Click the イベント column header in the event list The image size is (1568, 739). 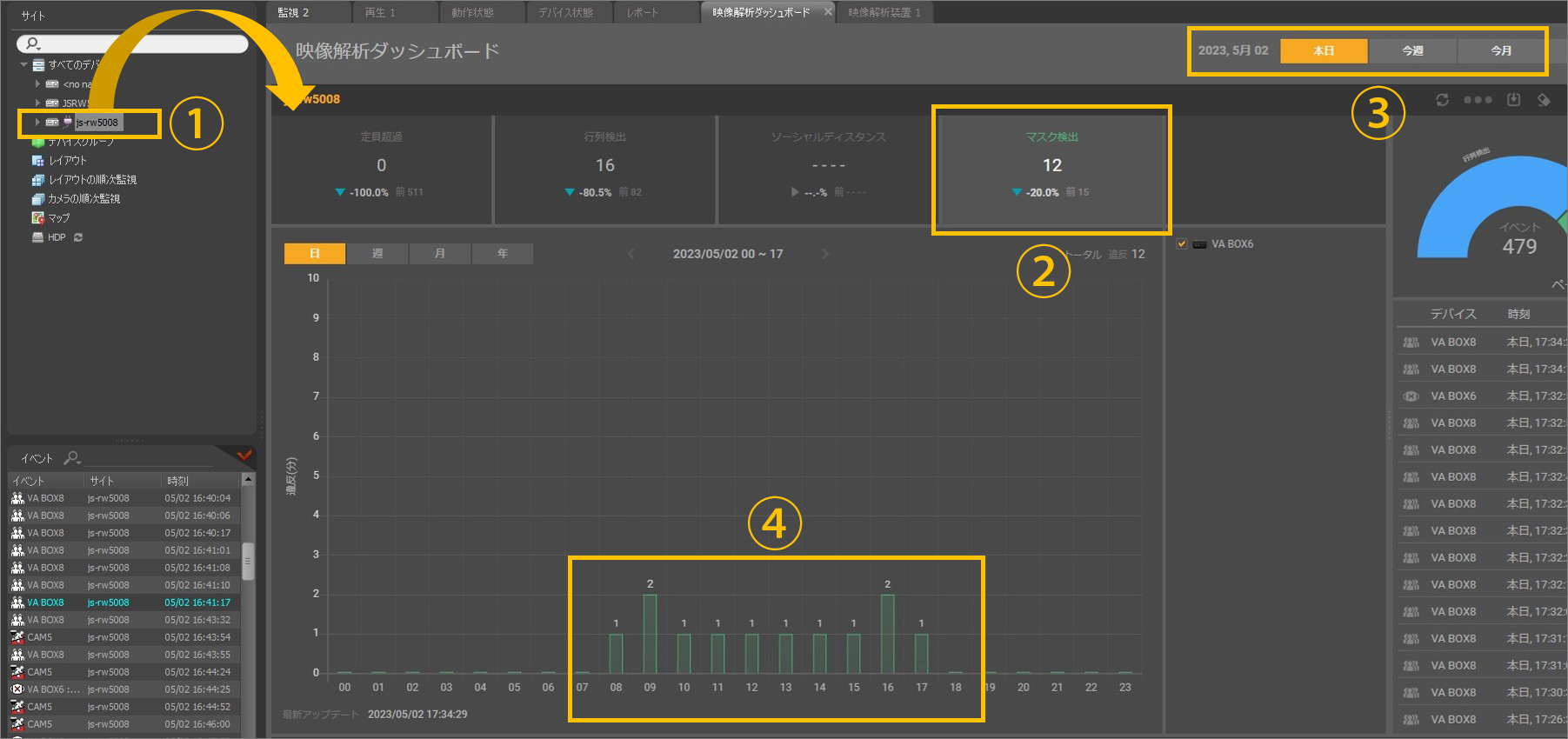click(x=45, y=481)
